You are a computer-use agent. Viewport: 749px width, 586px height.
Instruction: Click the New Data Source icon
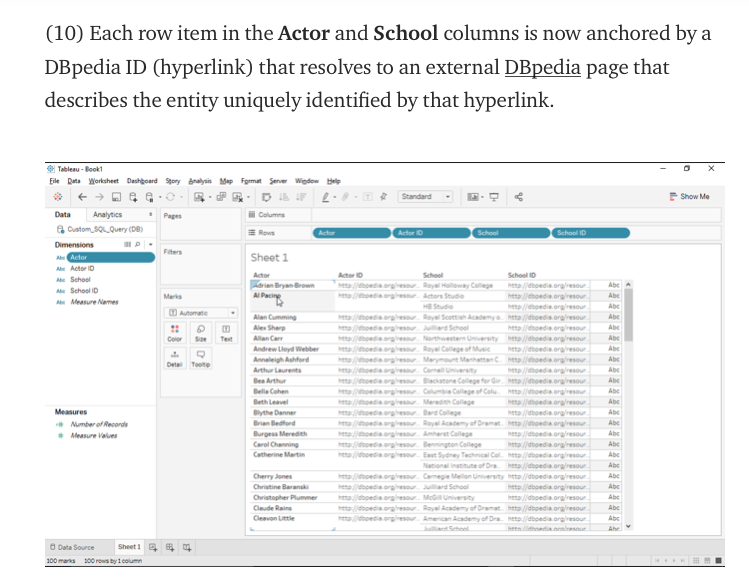pos(133,197)
